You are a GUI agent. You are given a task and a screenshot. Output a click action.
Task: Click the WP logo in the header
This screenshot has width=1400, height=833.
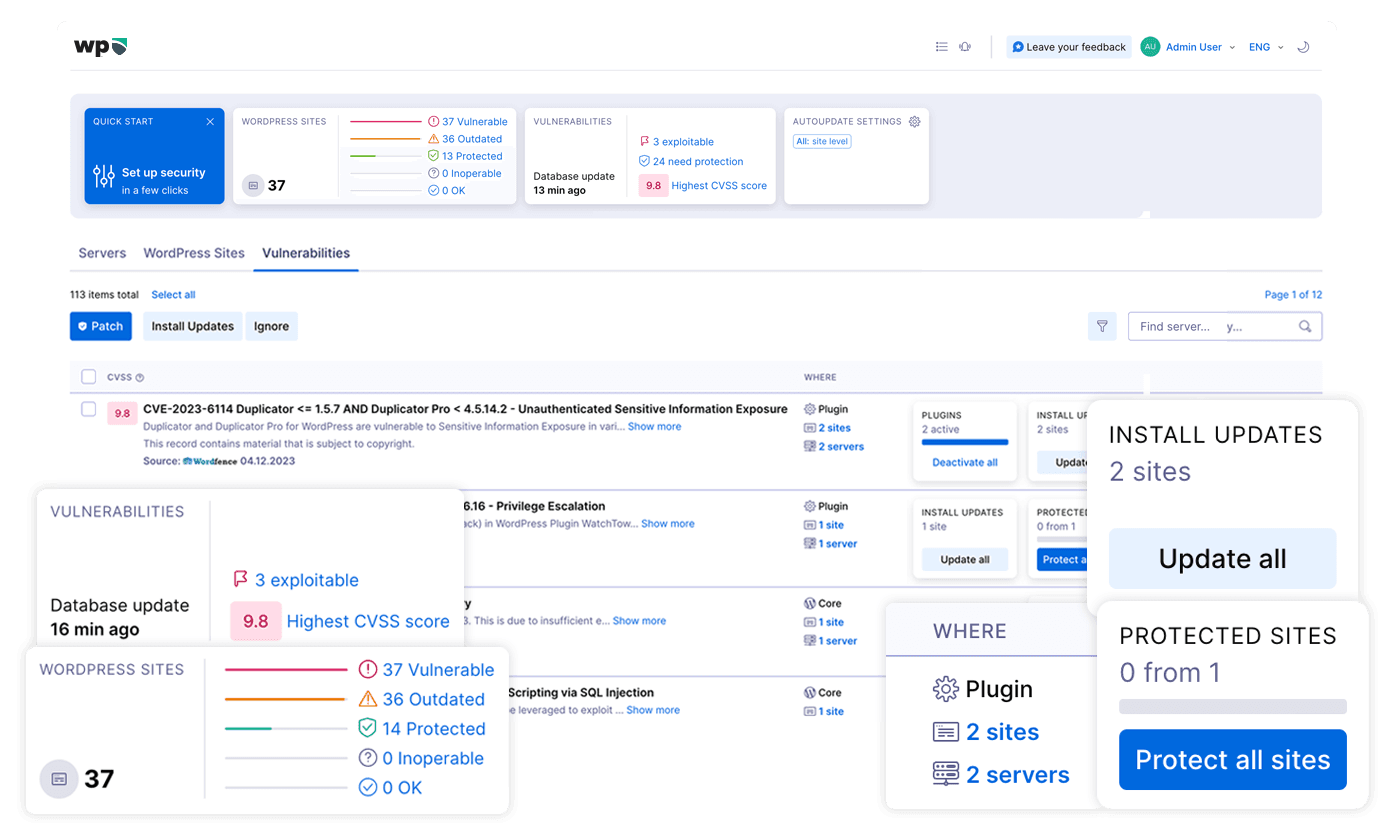click(100, 47)
